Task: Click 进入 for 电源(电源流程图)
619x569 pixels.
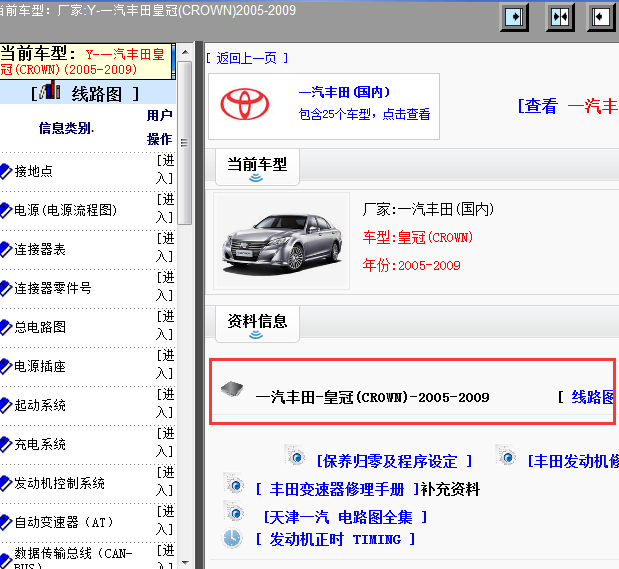Action: (x=165, y=208)
